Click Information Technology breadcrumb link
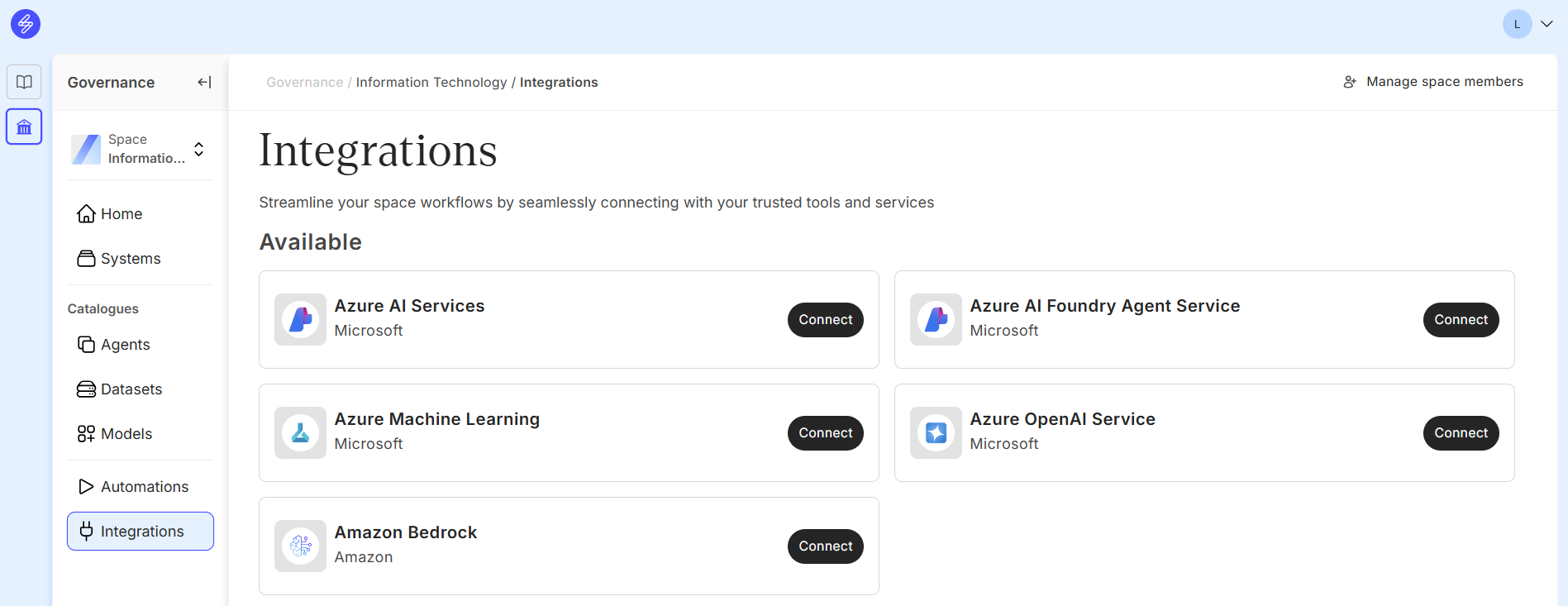The image size is (1568, 606). [431, 83]
